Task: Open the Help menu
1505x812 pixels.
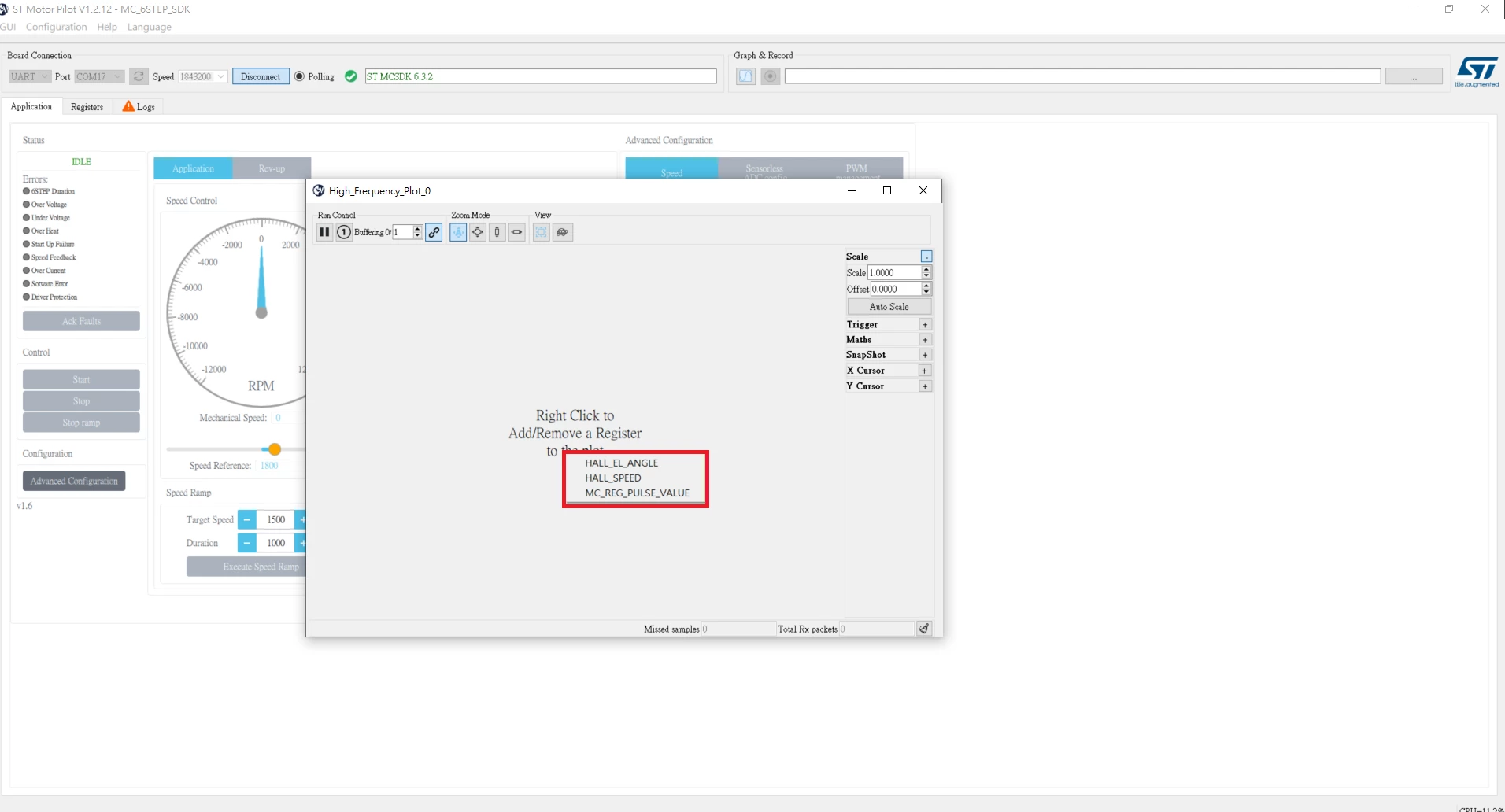Action: [x=107, y=27]
